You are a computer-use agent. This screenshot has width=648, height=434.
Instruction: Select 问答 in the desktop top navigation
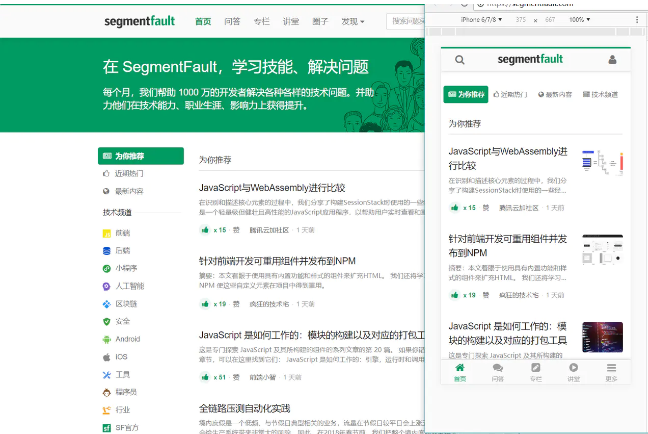232,21
